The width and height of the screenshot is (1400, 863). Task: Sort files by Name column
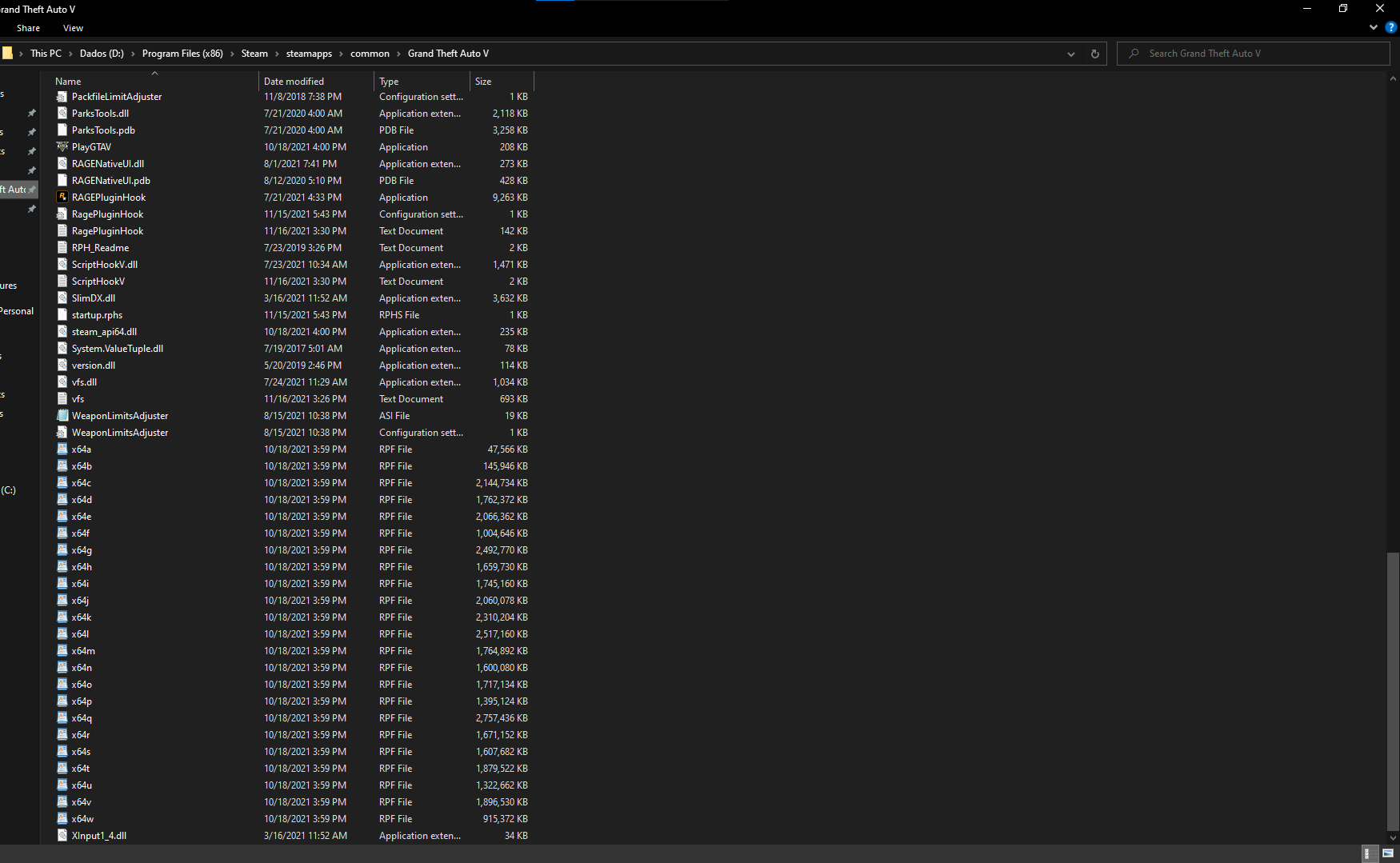tap(154, 82)
